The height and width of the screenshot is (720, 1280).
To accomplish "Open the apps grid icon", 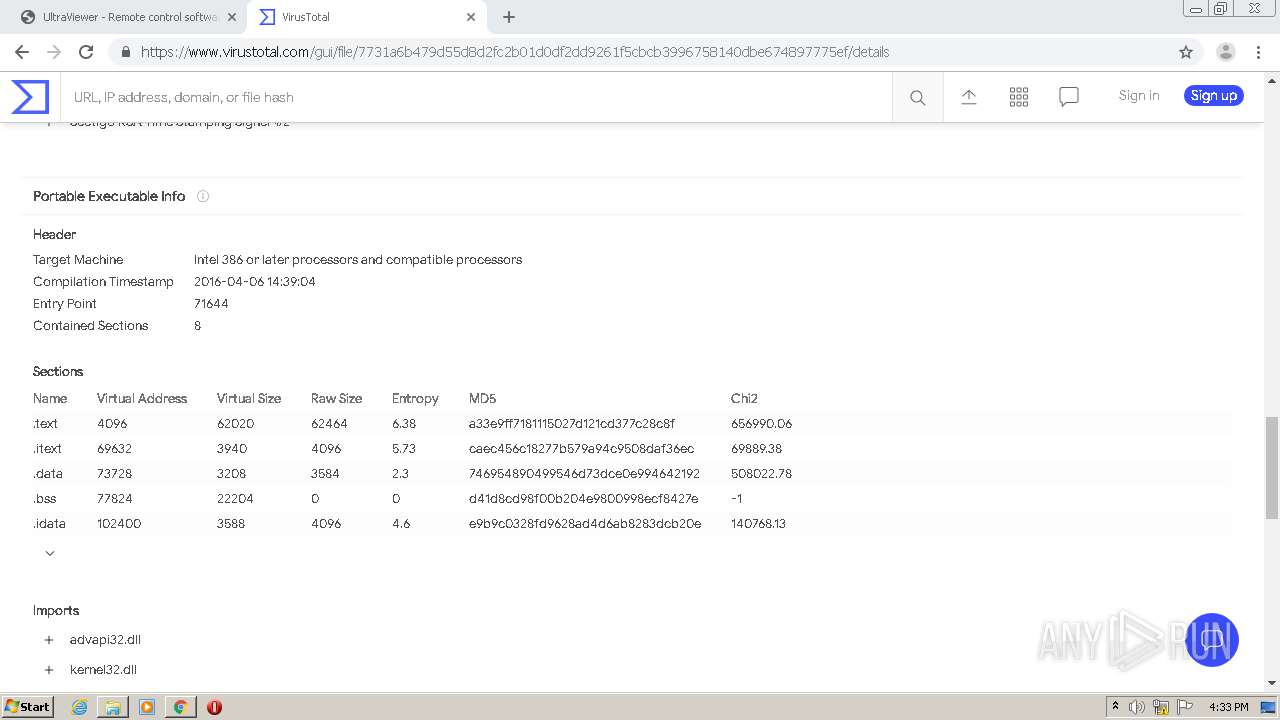I will (x=1018, y=97).
